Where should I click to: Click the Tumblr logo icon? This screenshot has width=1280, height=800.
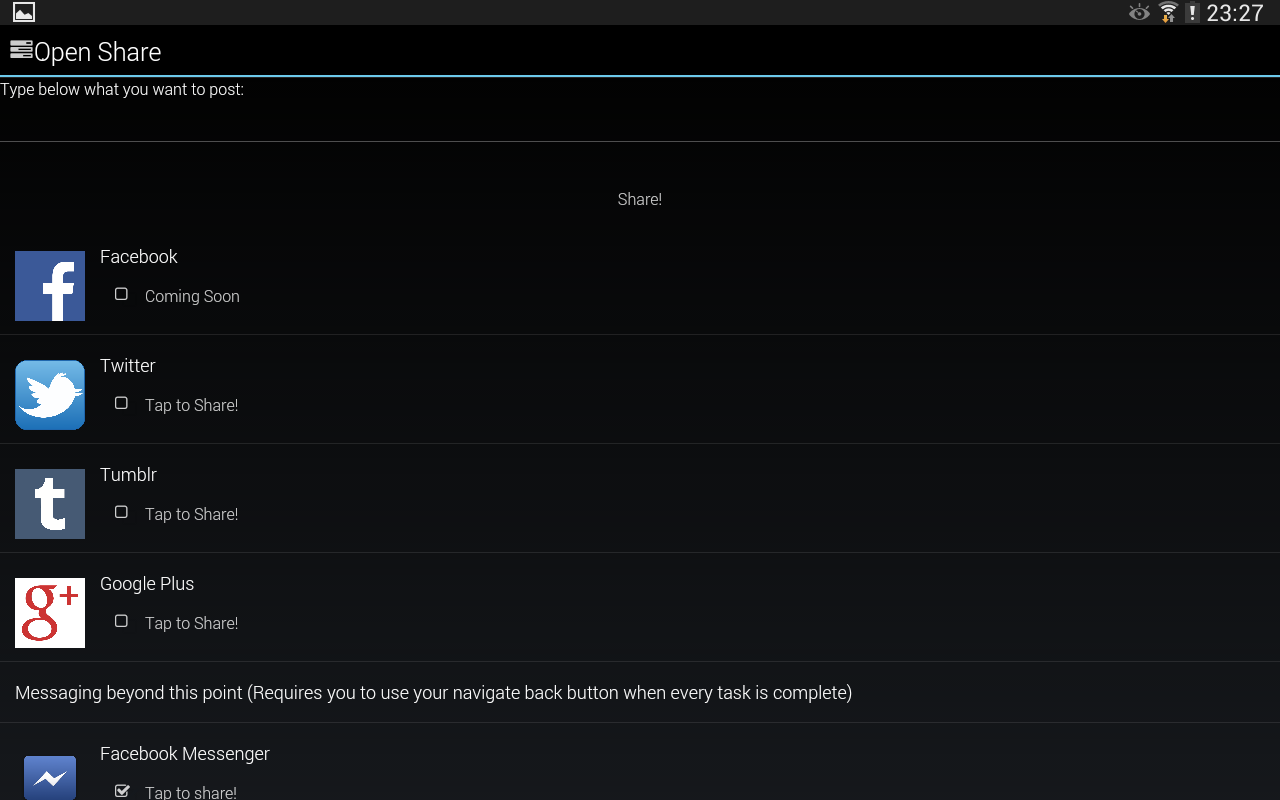50,504
